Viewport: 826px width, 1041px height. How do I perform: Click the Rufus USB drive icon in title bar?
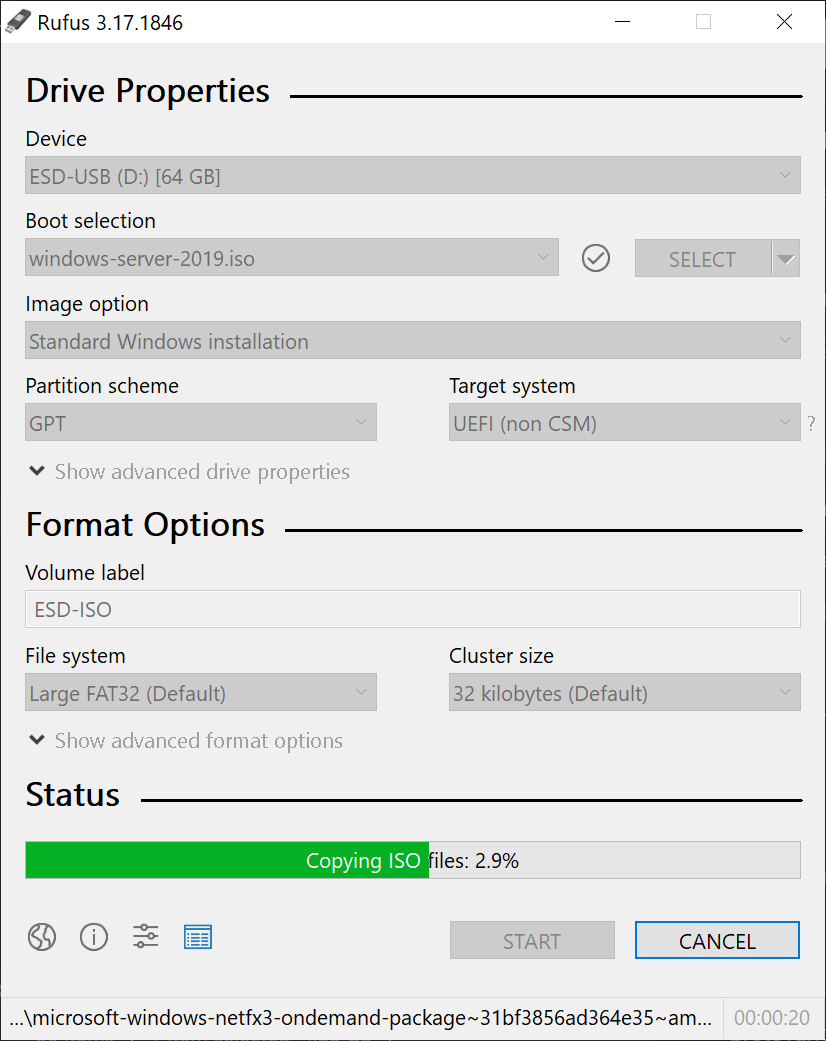tap(18, 22)
